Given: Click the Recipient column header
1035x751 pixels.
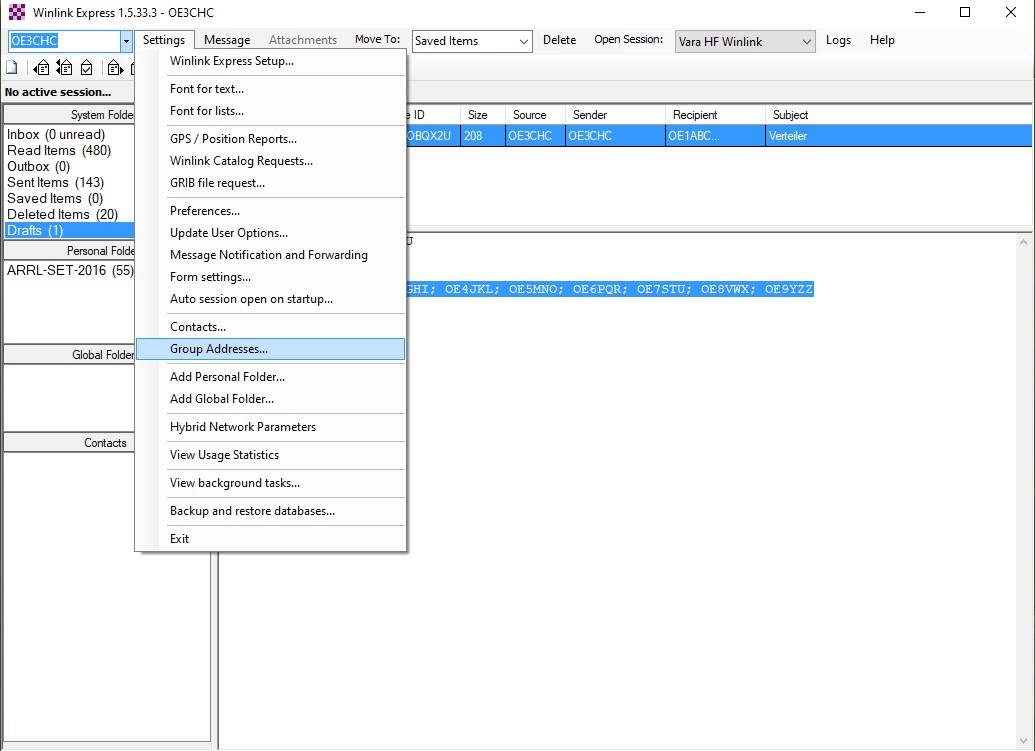Looking at the screenshot, I should coord(715,115).
